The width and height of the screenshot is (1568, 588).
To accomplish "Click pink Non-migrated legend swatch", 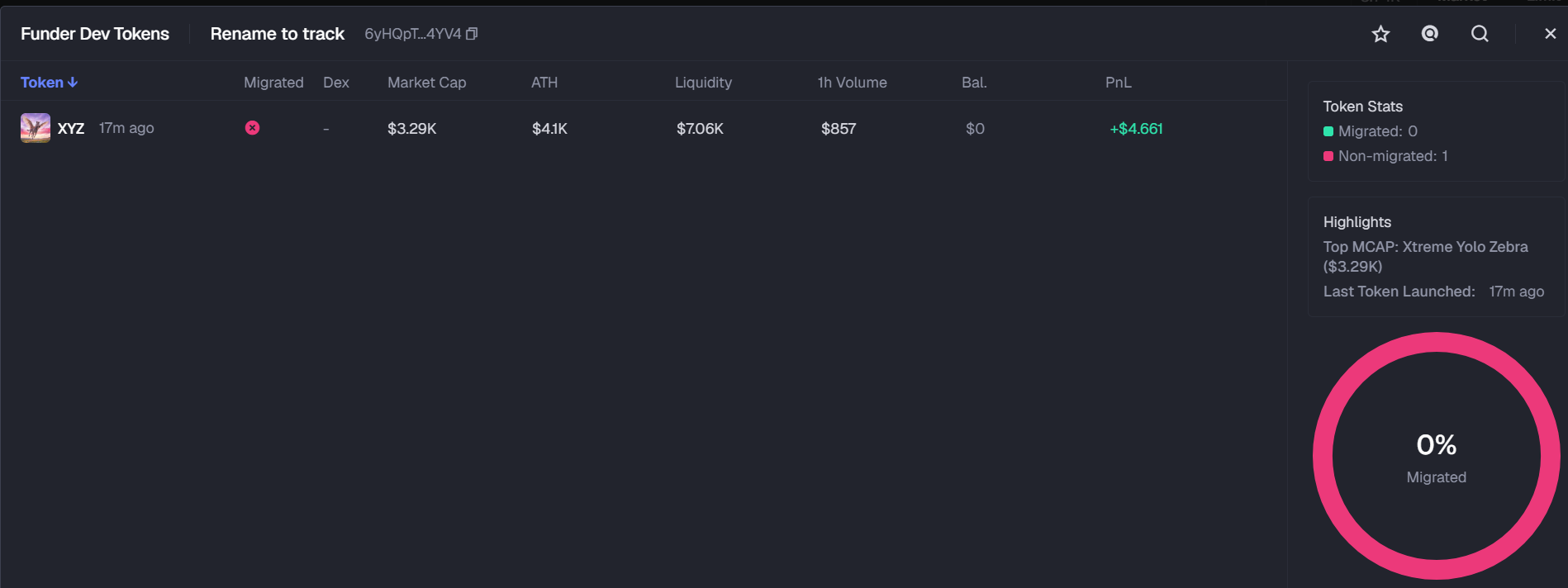I will tap(1328, 156).
